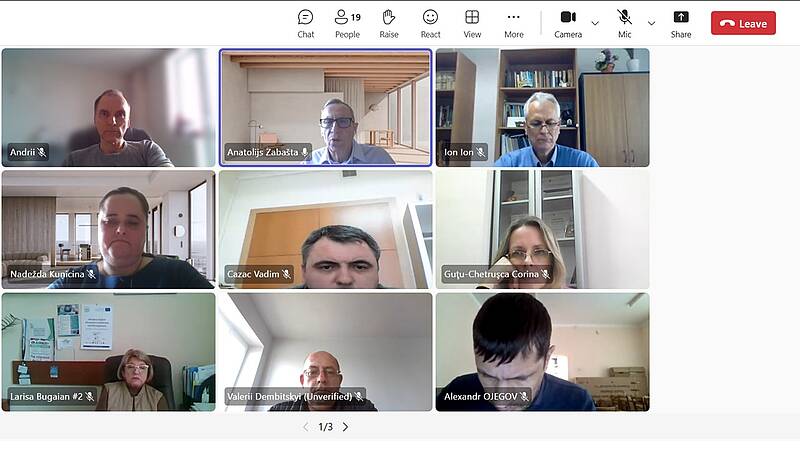
Task: Raise your hand in the meeting
Action: (x=389, y=22)
